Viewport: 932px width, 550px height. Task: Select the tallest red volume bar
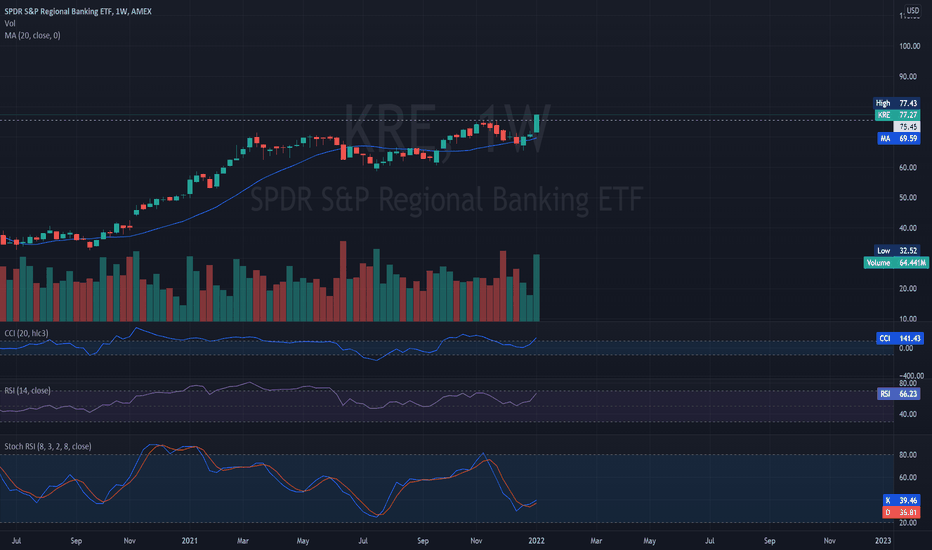click(343, 281)
